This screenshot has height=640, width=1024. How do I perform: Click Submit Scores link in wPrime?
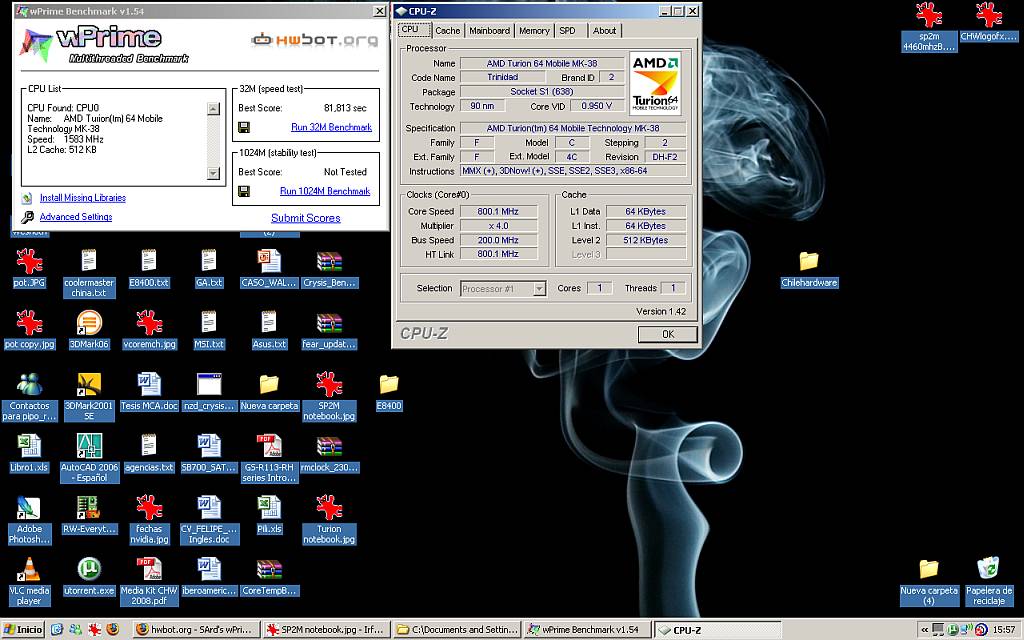tap(306, 218)
